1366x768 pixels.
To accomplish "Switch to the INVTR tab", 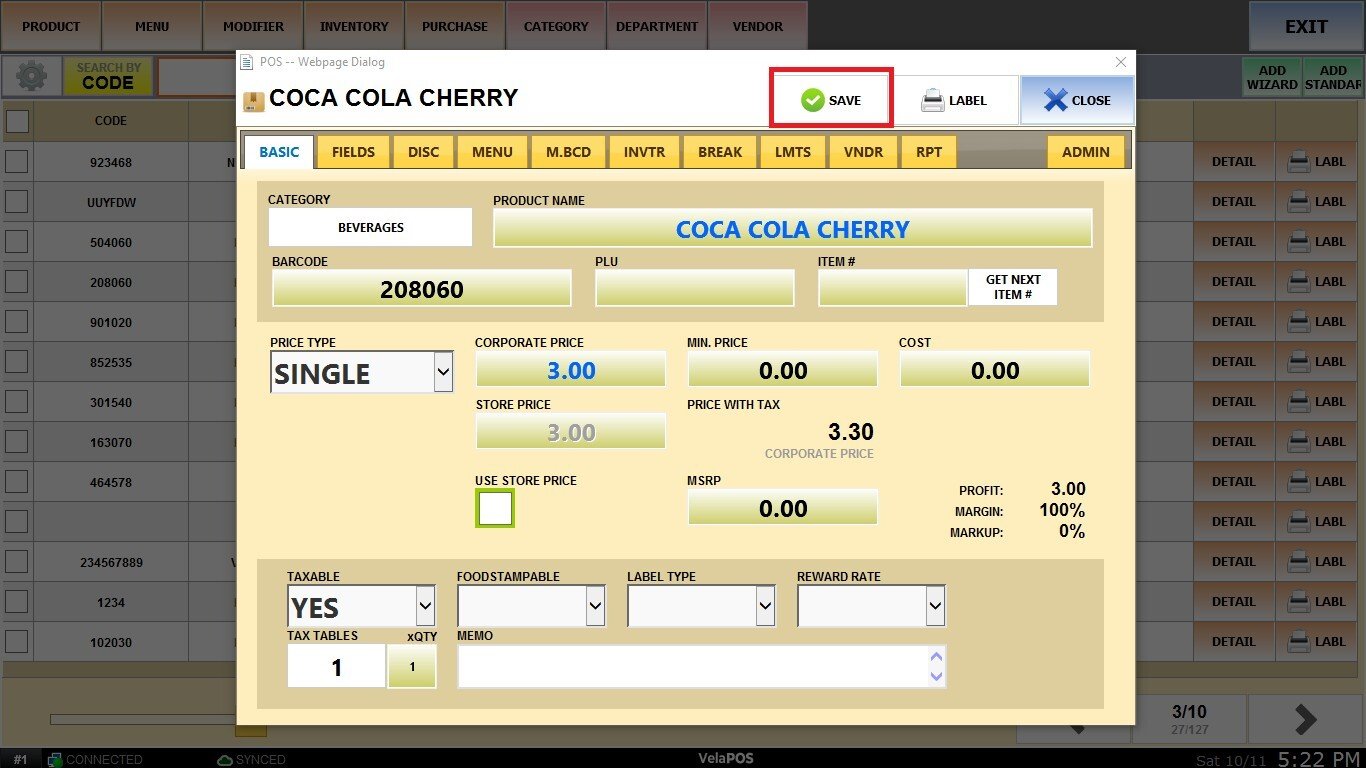I will [x=646, y=152].
